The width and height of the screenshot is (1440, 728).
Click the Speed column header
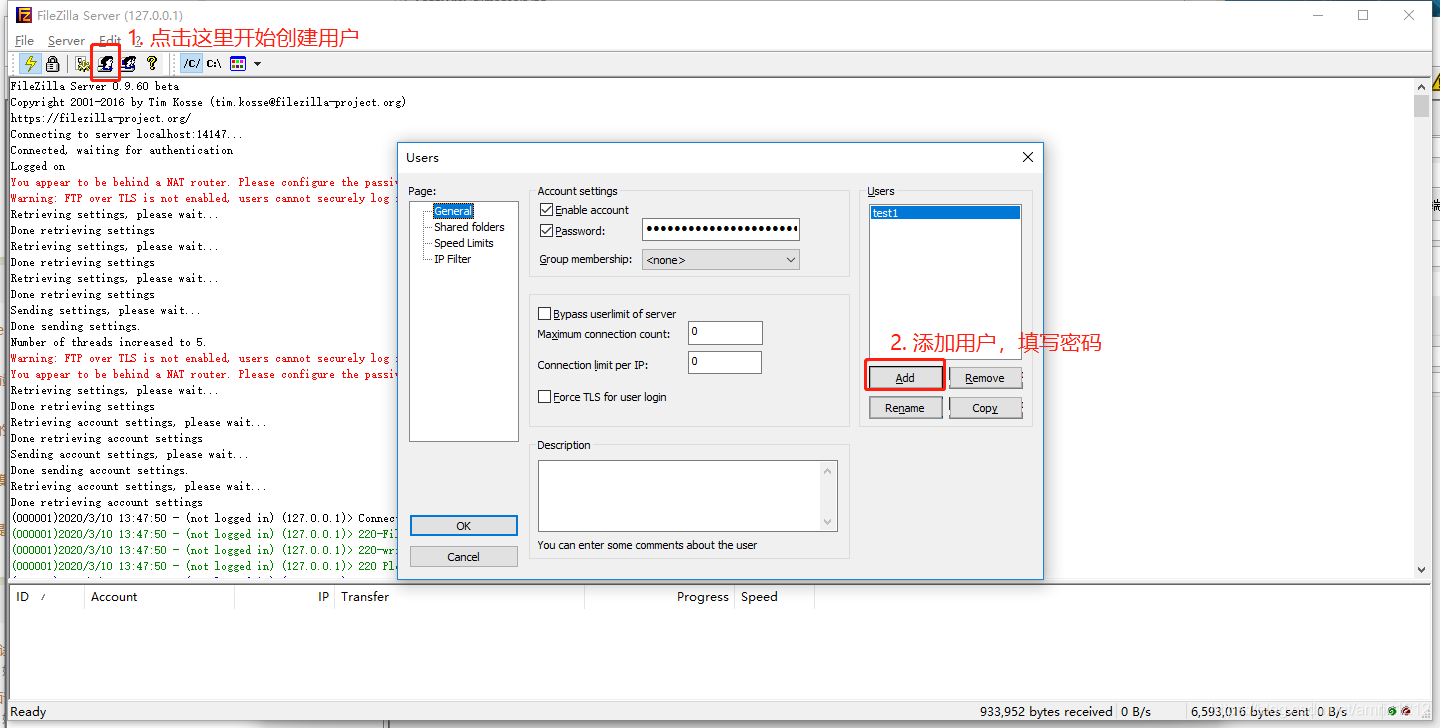[x=774, y=597]
